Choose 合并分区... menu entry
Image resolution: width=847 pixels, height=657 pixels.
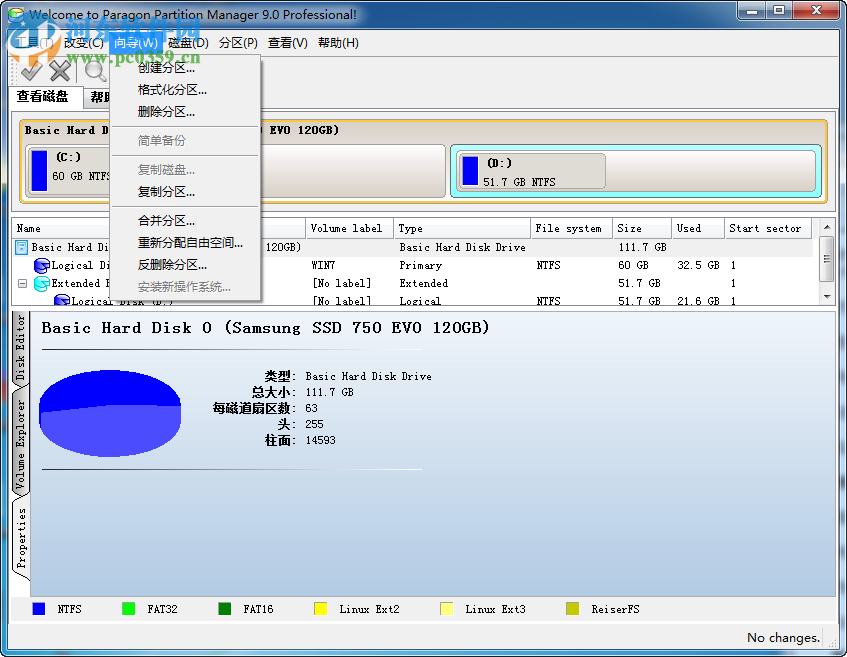coord(185,220)
